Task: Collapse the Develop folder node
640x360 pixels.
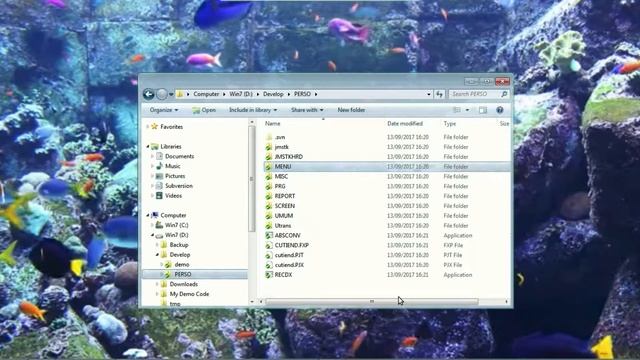Action: pyautogui.click(x=158, y=254)
